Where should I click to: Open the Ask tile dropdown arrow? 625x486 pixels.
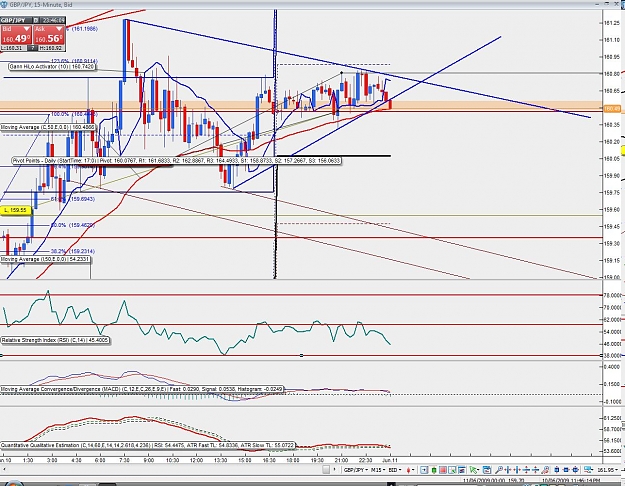59,29
